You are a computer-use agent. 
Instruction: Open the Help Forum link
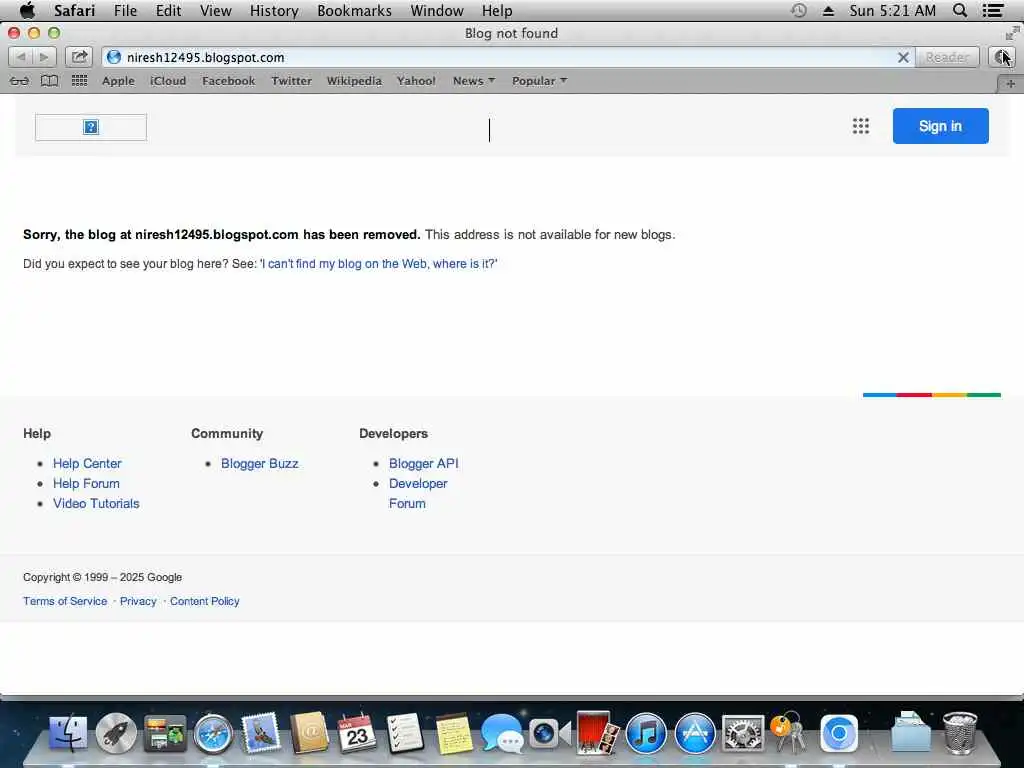(86, 484)
